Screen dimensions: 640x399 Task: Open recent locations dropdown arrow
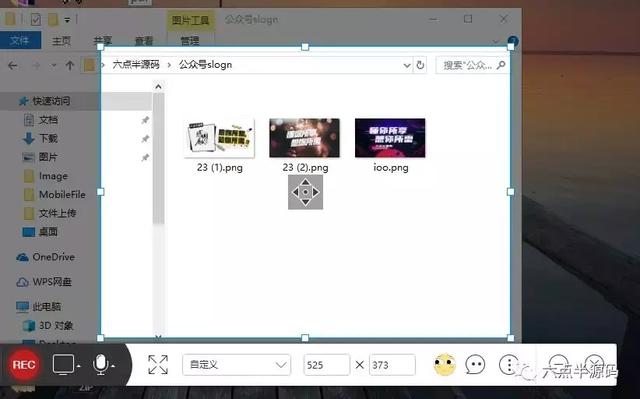point(53,65)
